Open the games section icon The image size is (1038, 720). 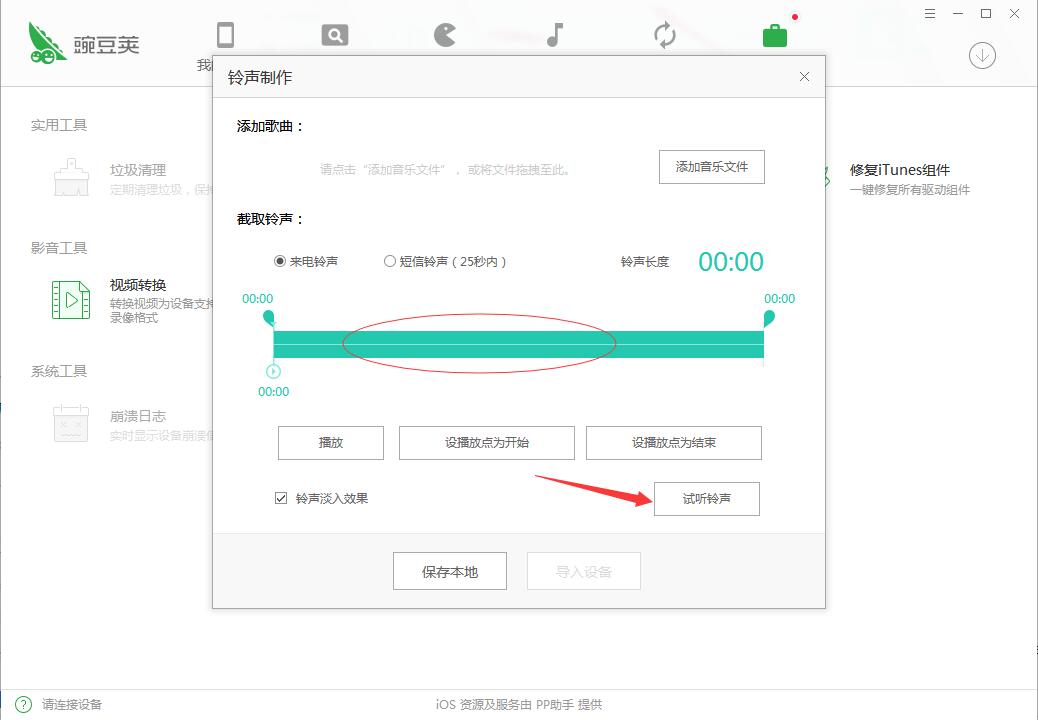(443, 33)
